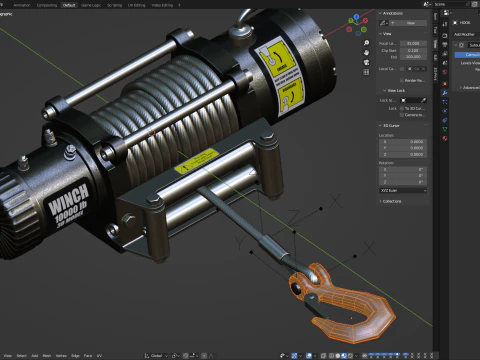Image resolution: width=480 pixels, height=360 pixels.
Task: Select material preview shading icon
Action: pos(344,356)
